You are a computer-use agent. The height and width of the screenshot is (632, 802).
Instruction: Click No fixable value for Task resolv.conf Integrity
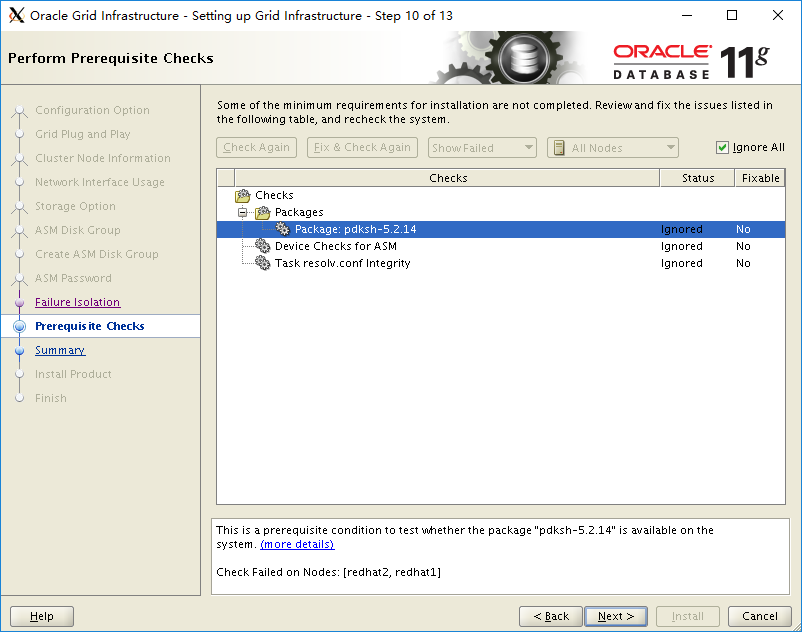[743, 263]
